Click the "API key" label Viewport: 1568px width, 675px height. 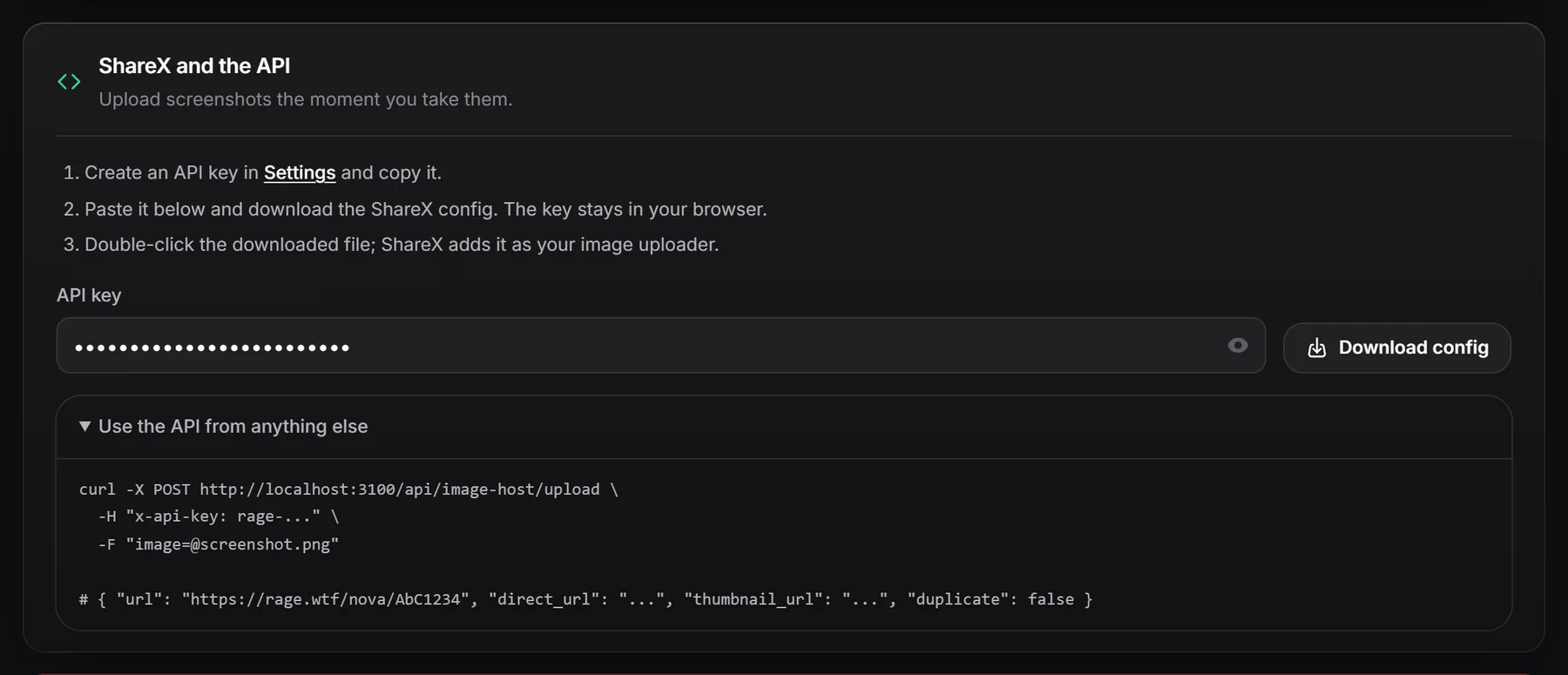[x=89, y=295]
